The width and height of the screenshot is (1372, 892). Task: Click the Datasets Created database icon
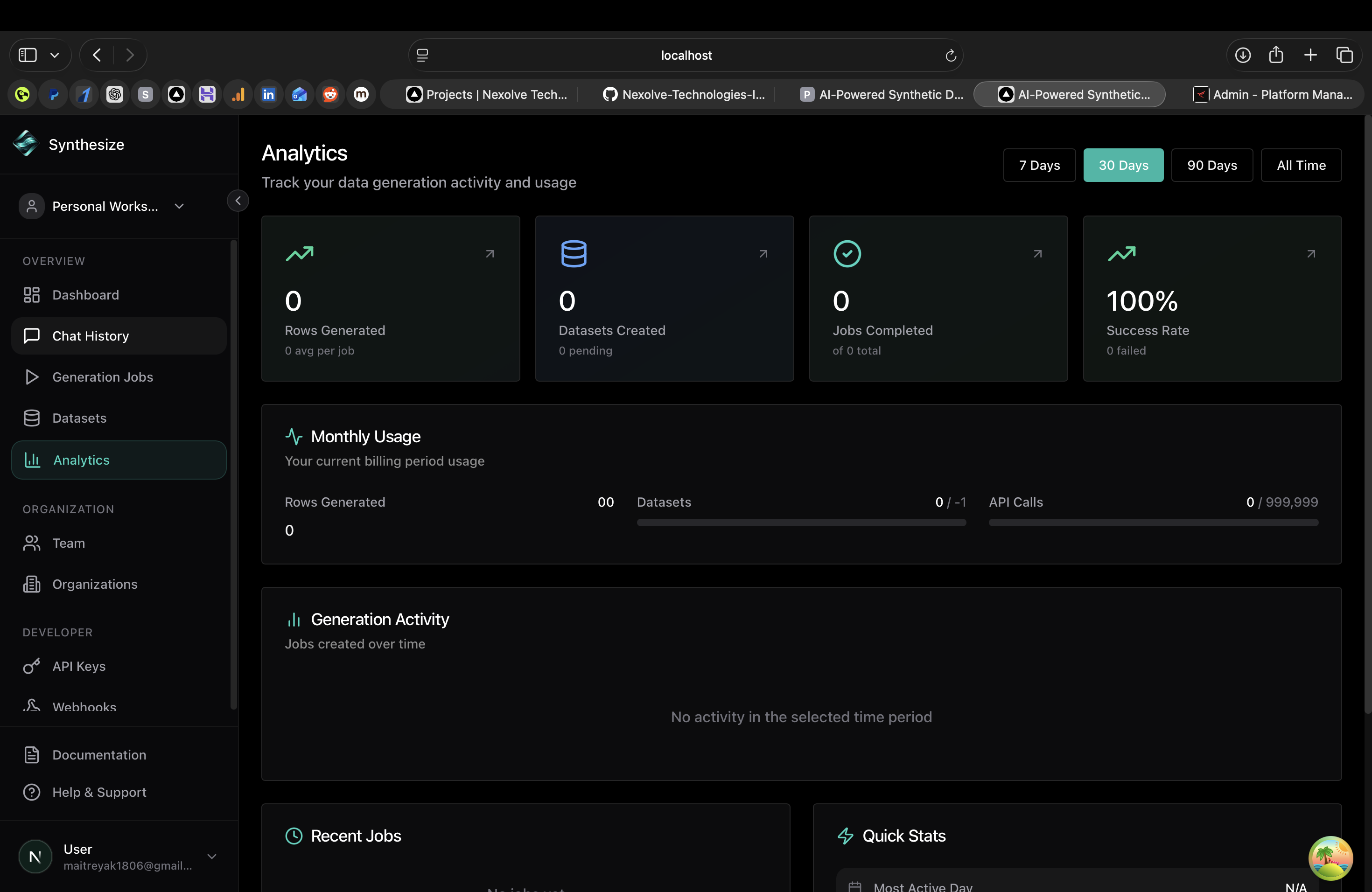(574, 253)
